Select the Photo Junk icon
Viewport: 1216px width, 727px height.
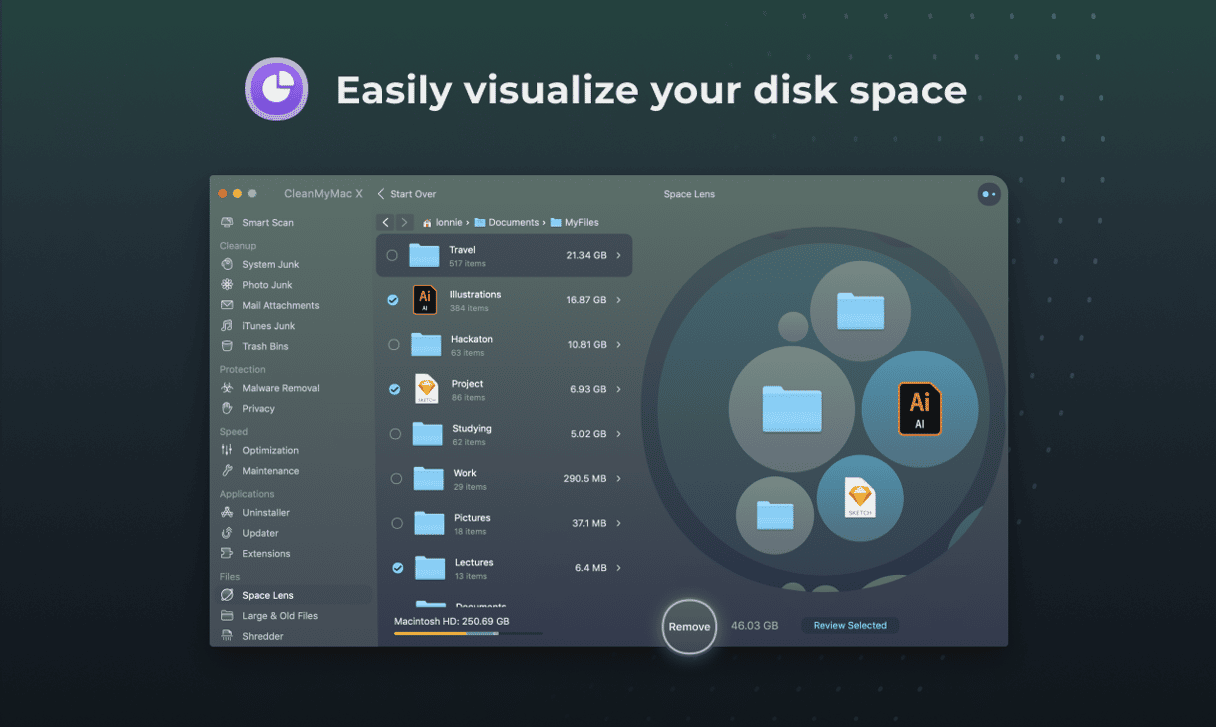(x=227, y=285)
